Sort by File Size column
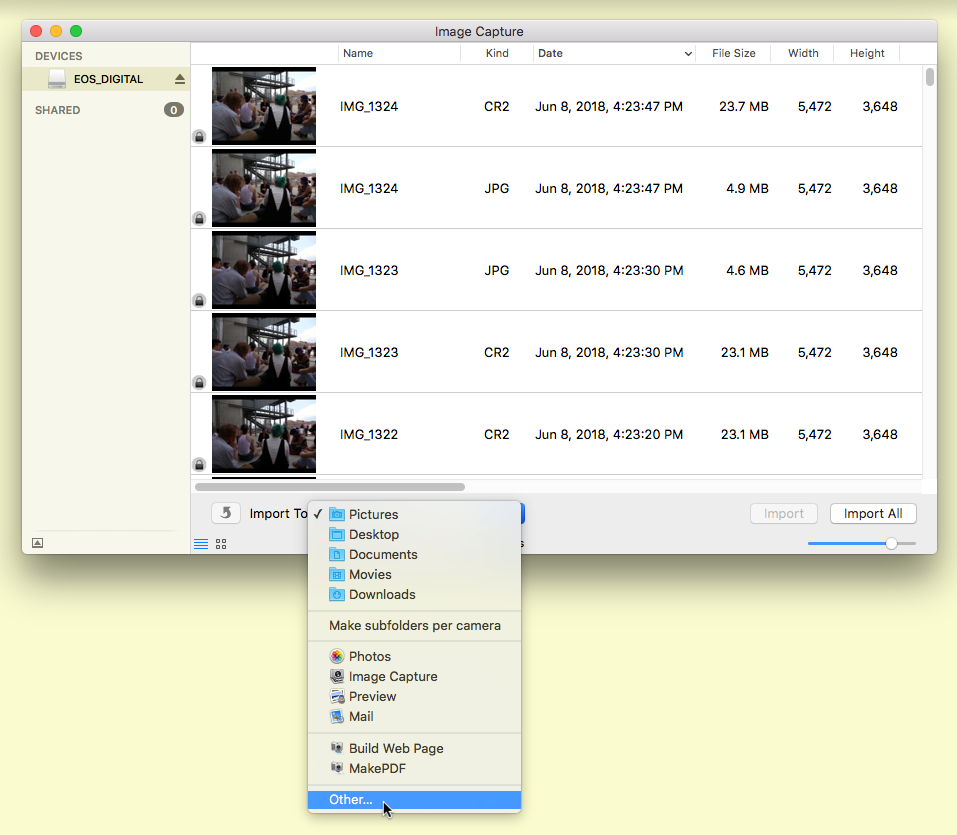This screenshot has width=957, height=835. (x=733, y=54)
